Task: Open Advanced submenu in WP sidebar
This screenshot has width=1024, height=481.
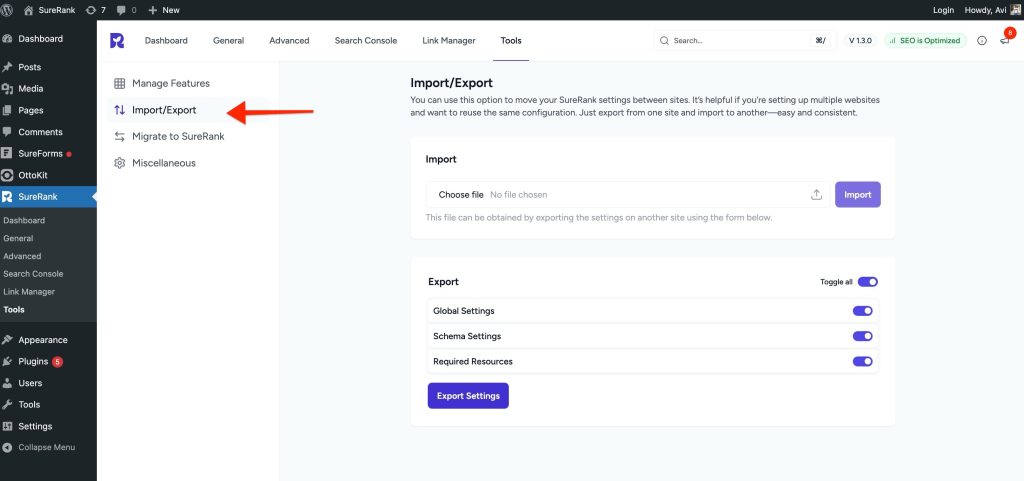Action: 22,256
